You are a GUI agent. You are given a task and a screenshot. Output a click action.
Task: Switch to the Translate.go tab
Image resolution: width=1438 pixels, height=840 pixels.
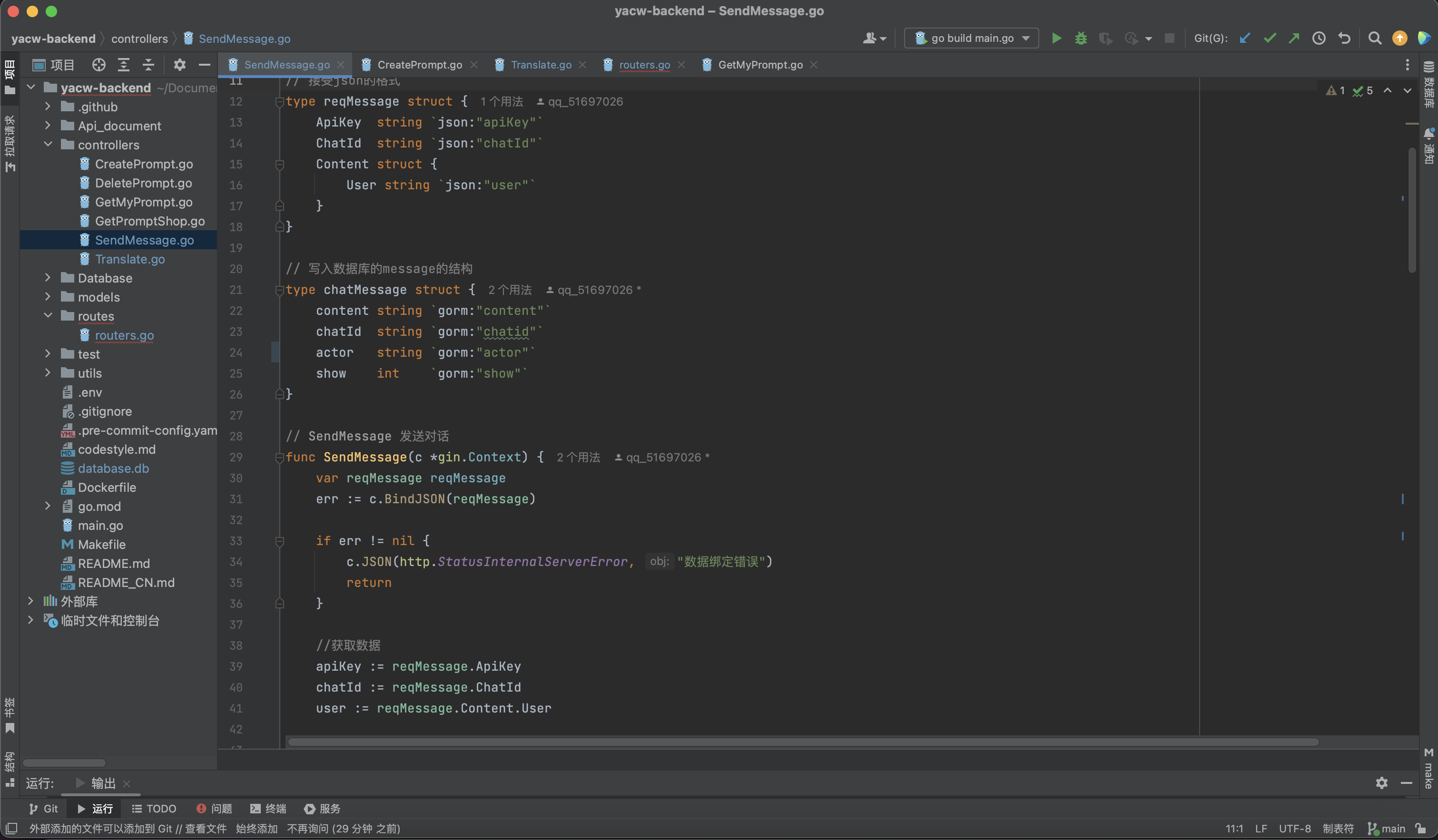click(x=541, y=65)
